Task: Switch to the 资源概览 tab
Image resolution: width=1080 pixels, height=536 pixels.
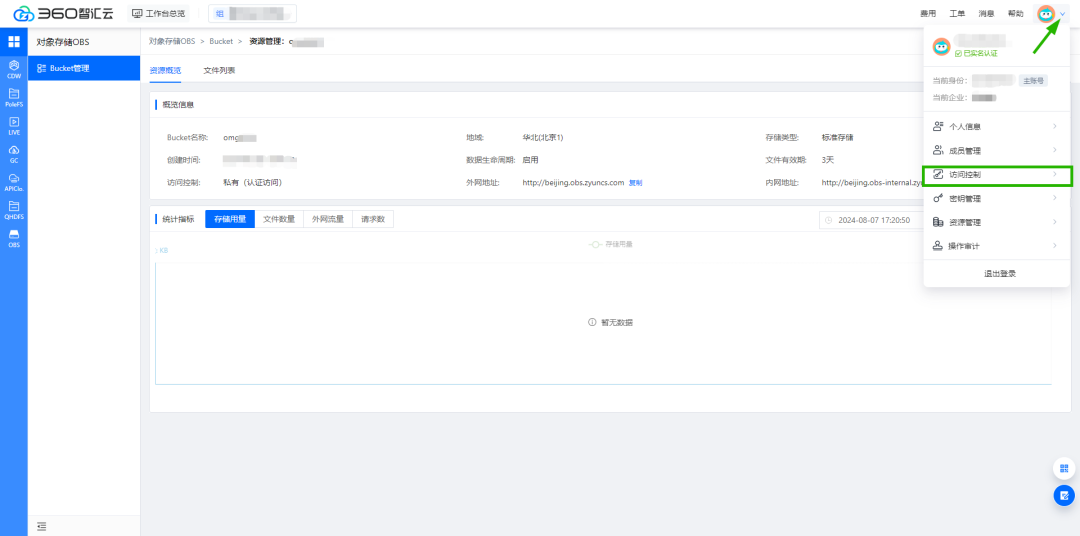Action: (x=165, y=70)
